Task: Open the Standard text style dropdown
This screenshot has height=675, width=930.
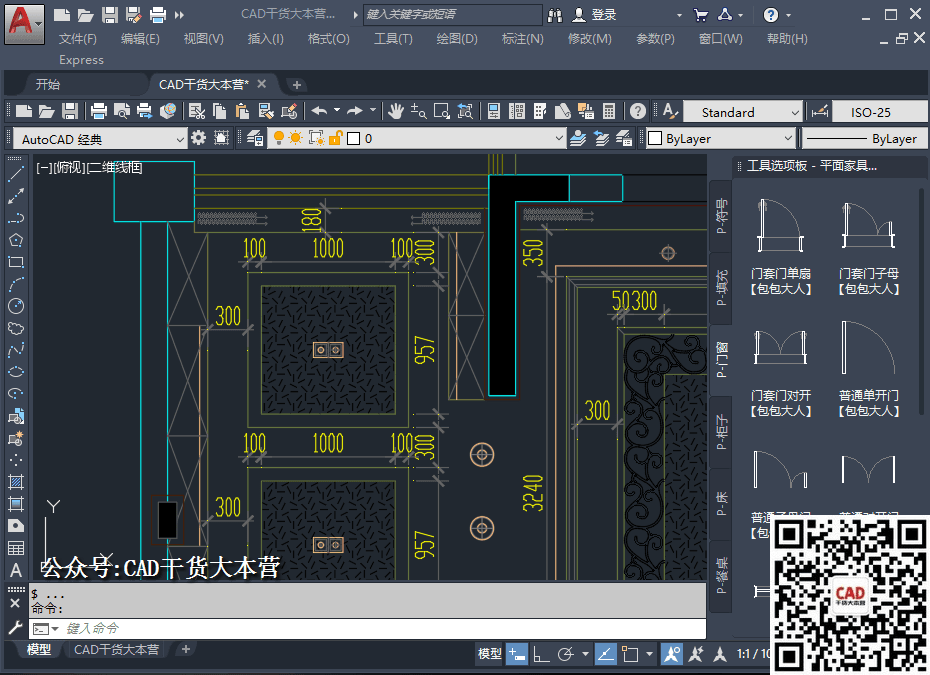Action: tap(743, 112)
